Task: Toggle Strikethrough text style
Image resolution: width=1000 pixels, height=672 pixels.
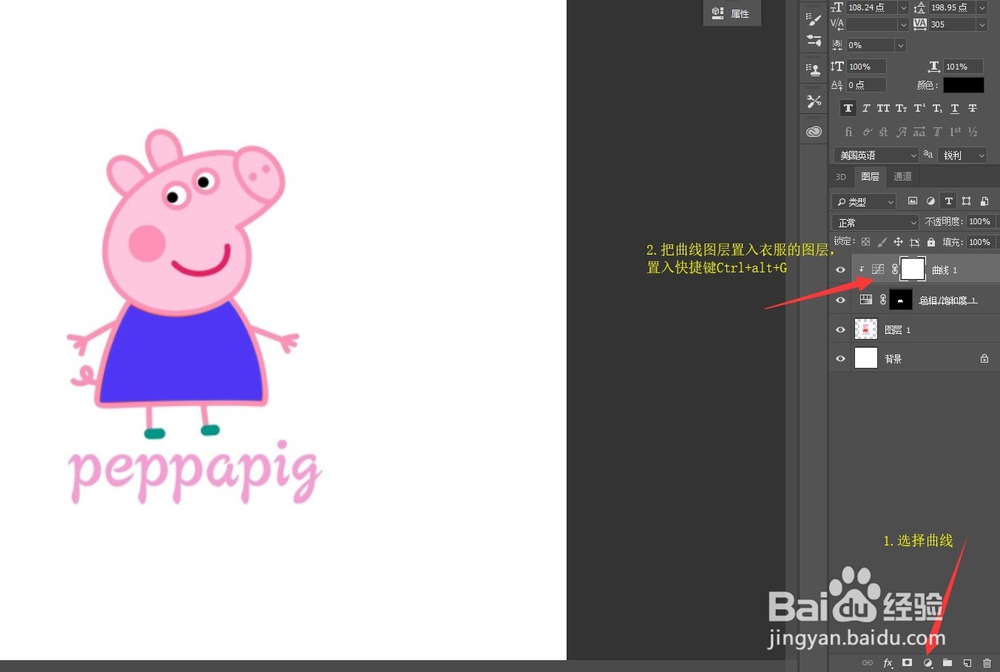Action: [x=973, y=108]
